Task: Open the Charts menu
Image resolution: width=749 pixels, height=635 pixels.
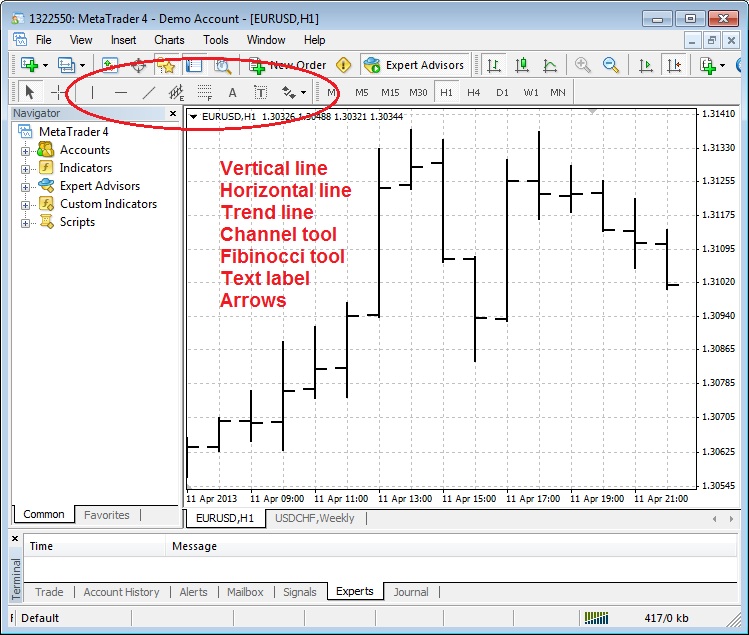Action: point(169,40)
